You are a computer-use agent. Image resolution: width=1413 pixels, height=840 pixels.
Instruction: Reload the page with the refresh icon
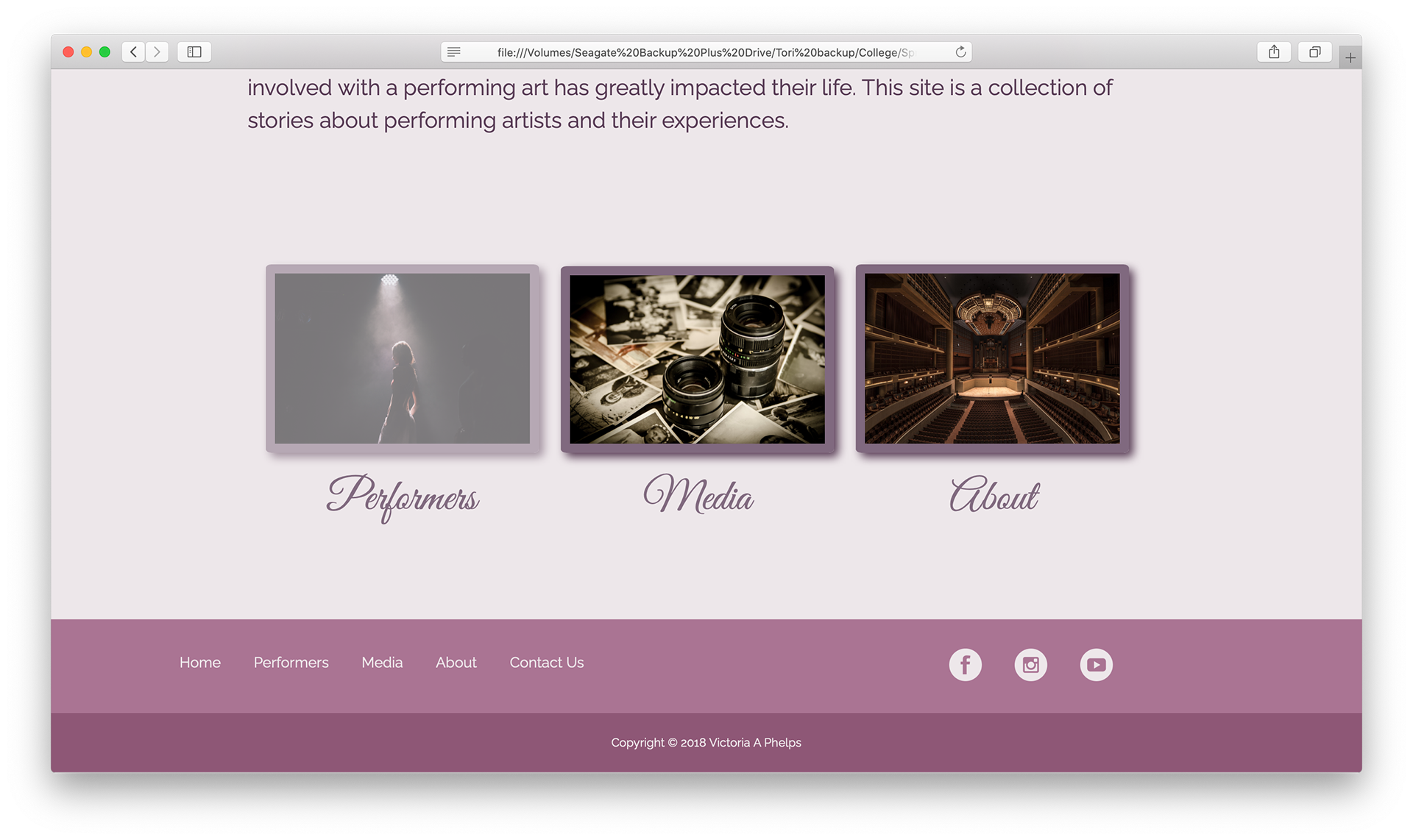960,51
